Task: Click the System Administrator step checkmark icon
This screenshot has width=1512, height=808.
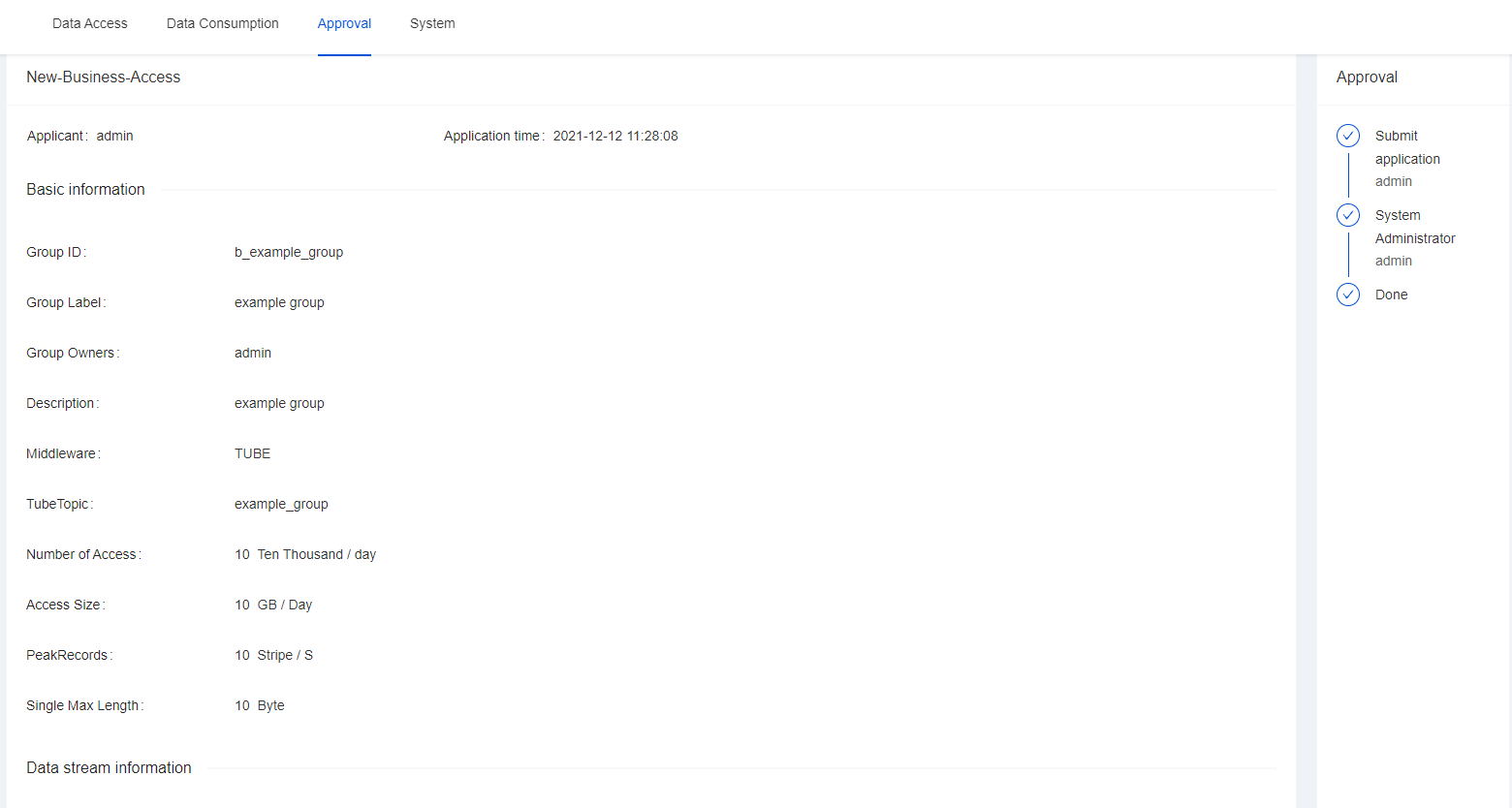Action: [x=1348, y=215]
